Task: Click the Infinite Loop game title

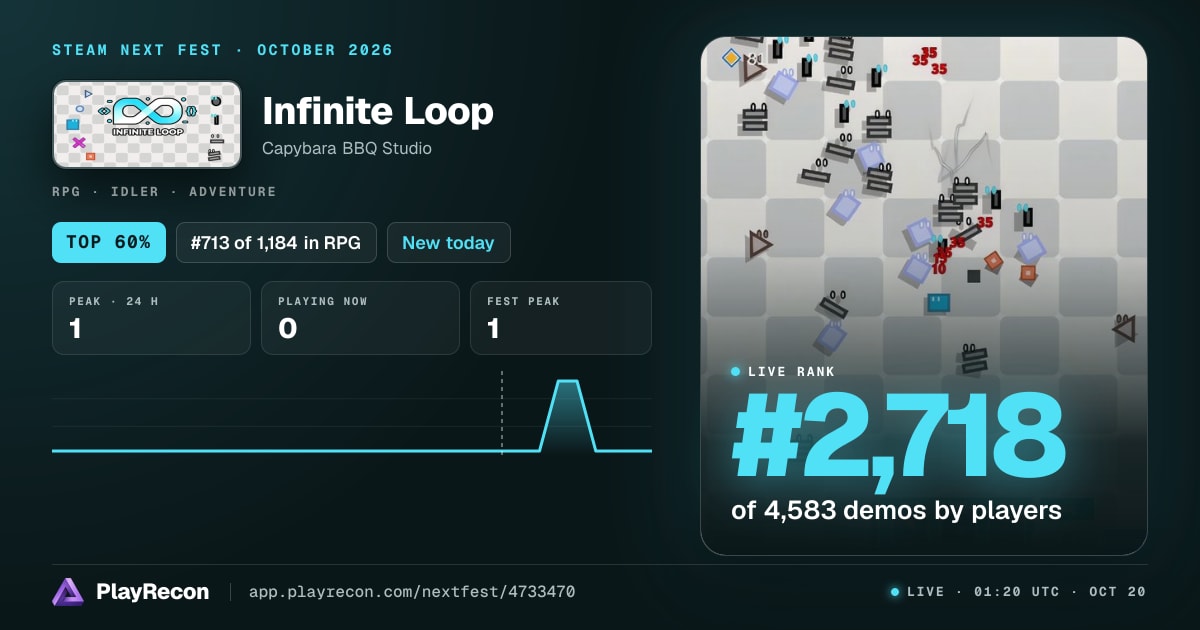Action: 378,111
